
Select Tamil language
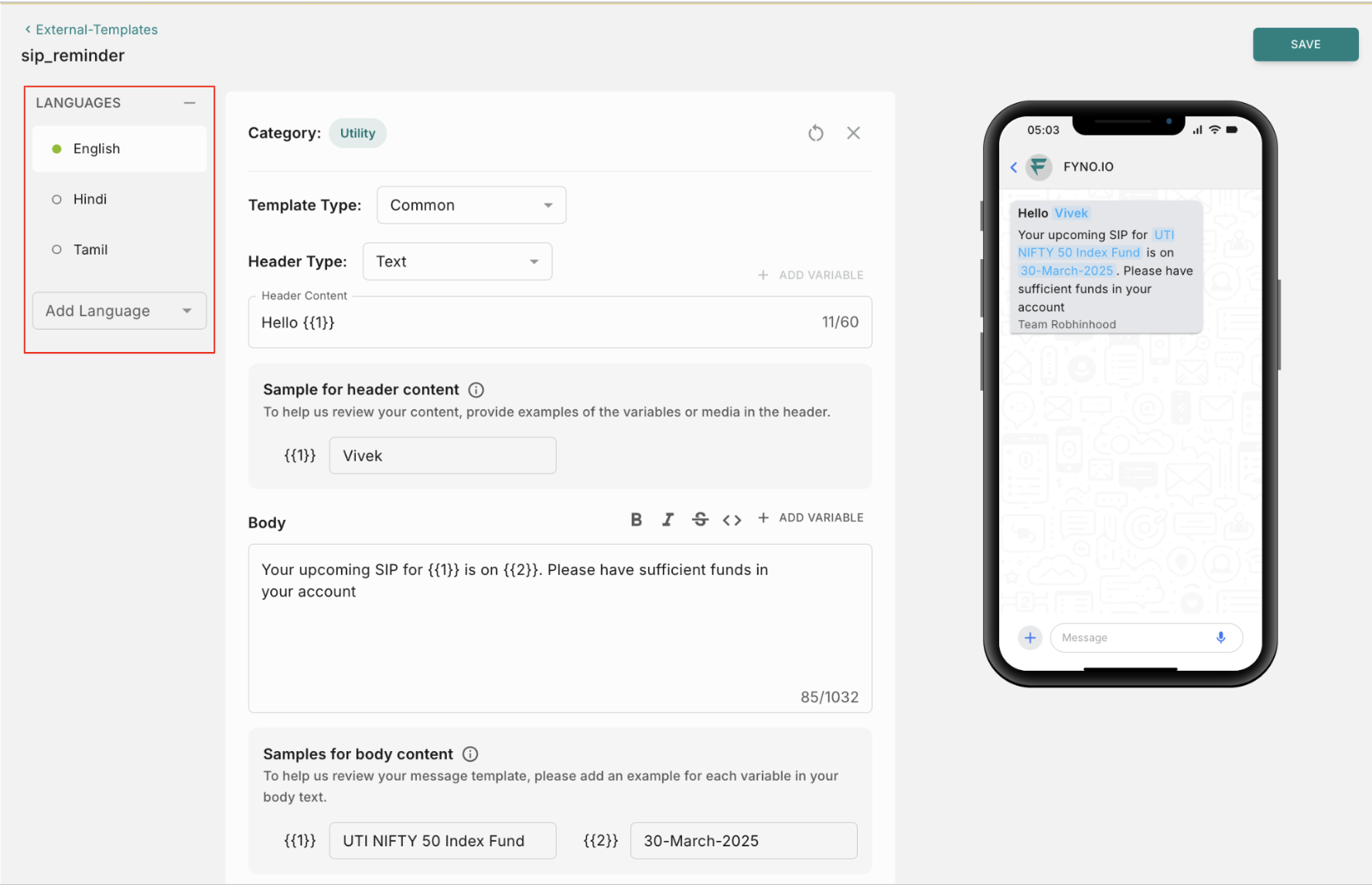point(119,249)
